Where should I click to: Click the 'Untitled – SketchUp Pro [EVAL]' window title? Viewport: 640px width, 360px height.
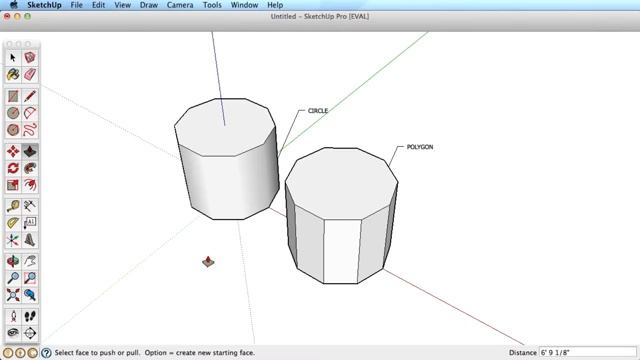320,16
